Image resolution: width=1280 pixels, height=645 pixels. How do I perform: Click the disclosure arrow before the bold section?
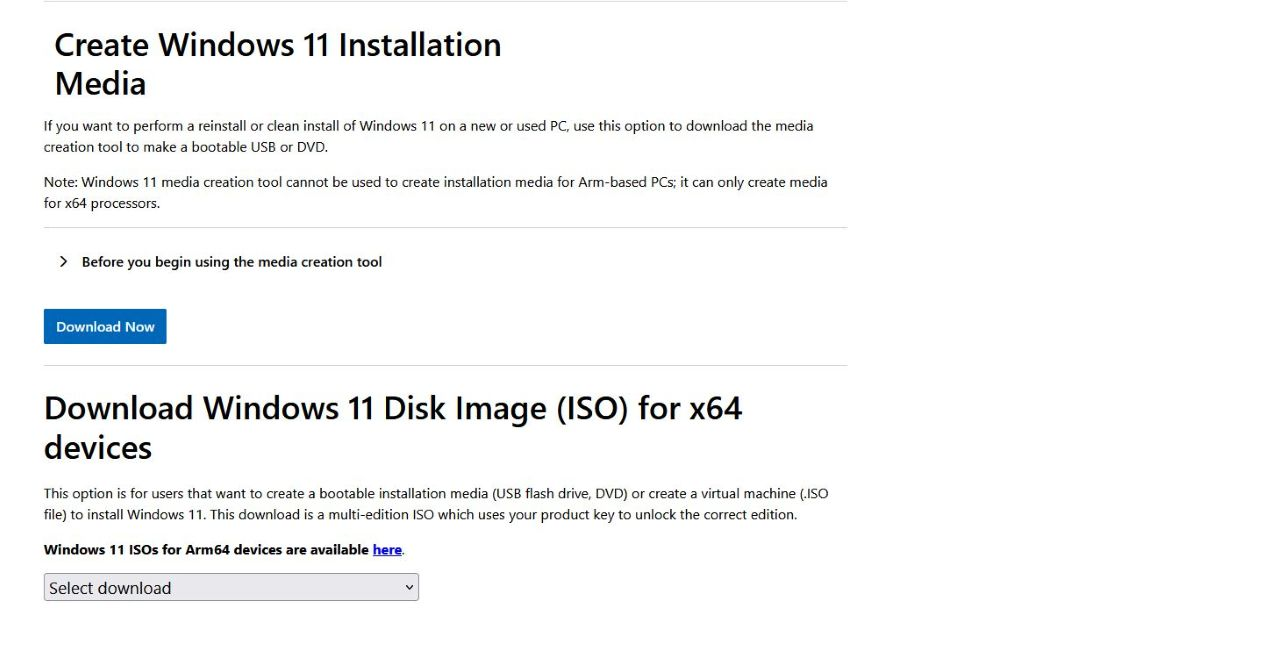point(63,261)
